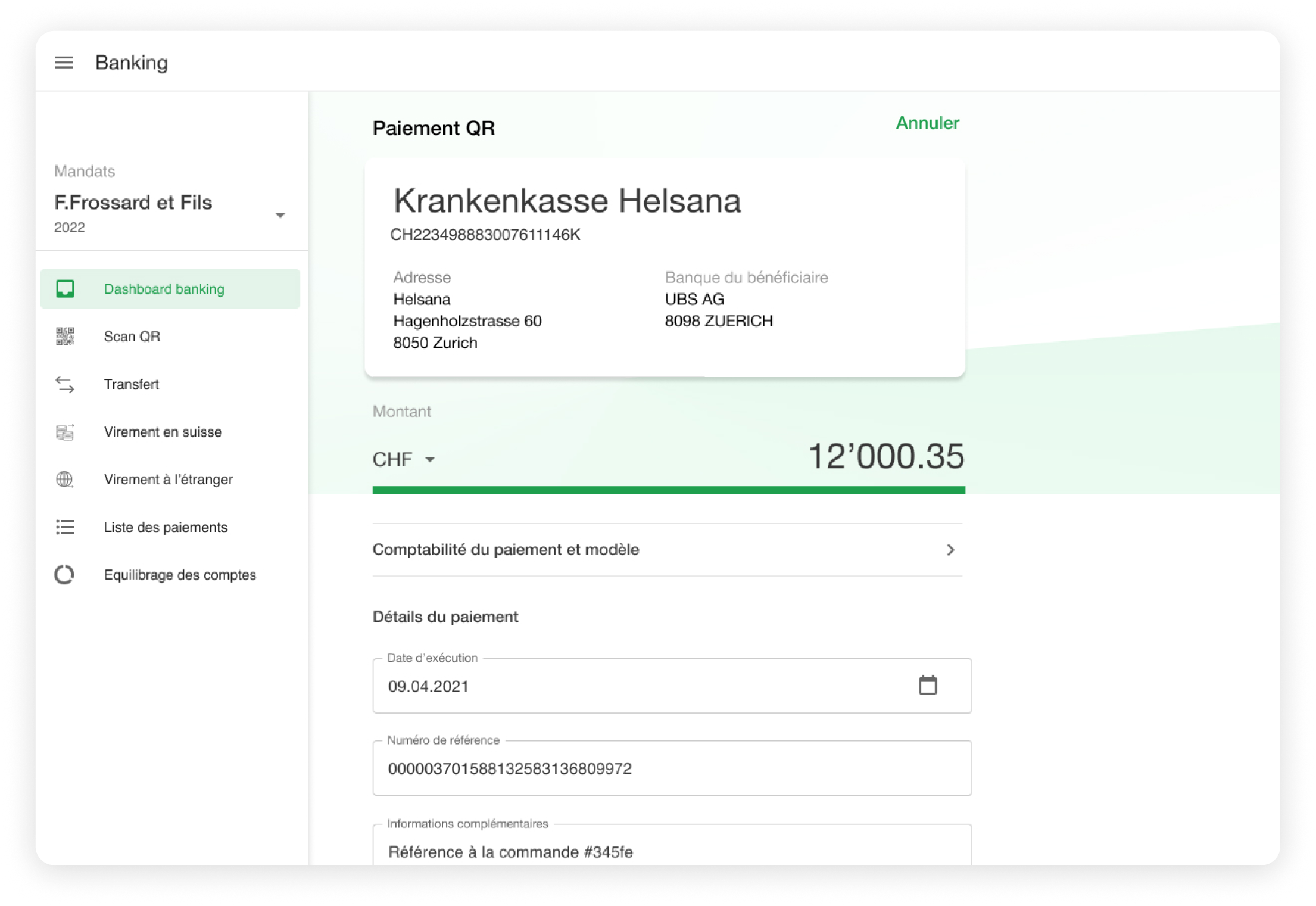Click the Banking title in header

click(132, 63)
